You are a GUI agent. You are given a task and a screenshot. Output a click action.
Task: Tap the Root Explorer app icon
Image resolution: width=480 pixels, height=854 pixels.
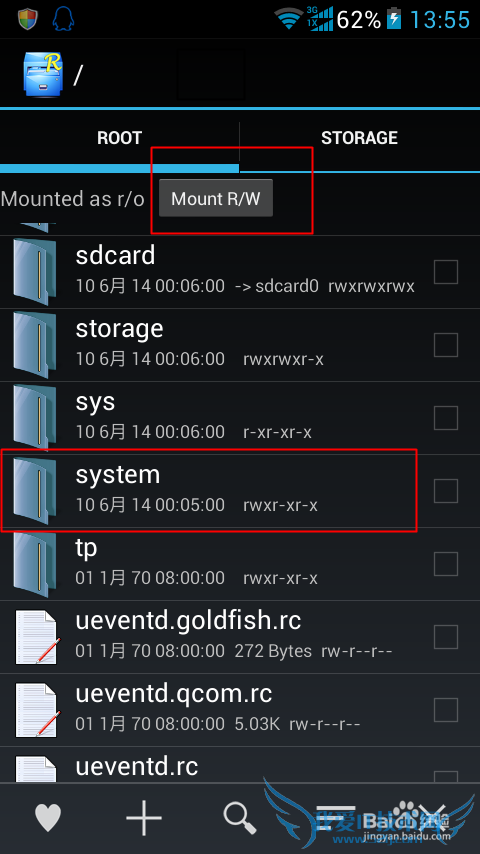(x=43, y=74)
